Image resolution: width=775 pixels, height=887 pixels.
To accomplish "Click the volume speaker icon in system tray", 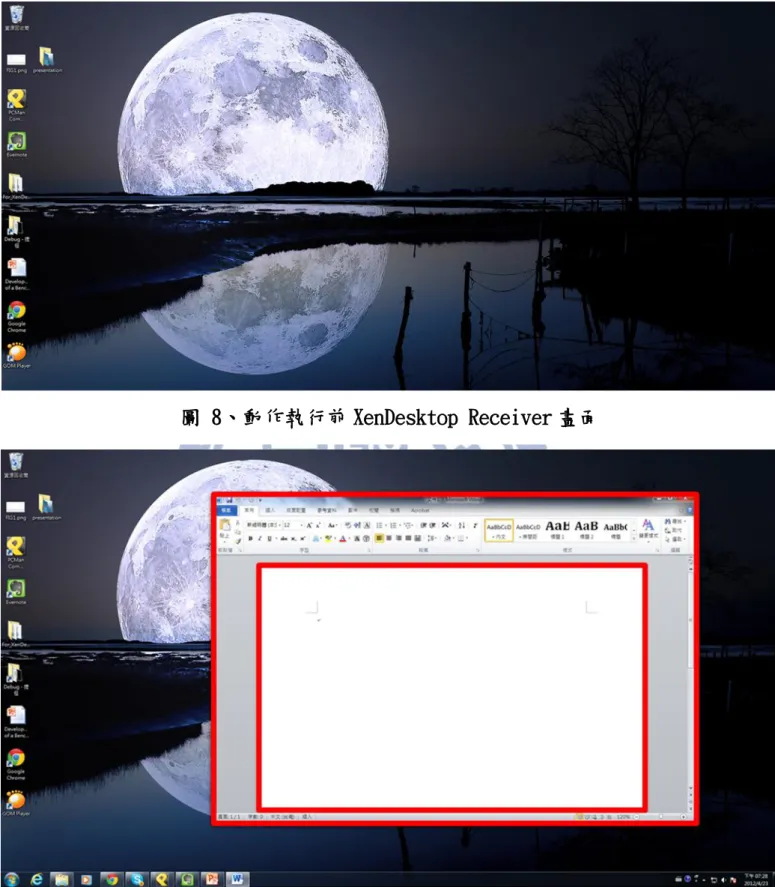I will point(724,879).
